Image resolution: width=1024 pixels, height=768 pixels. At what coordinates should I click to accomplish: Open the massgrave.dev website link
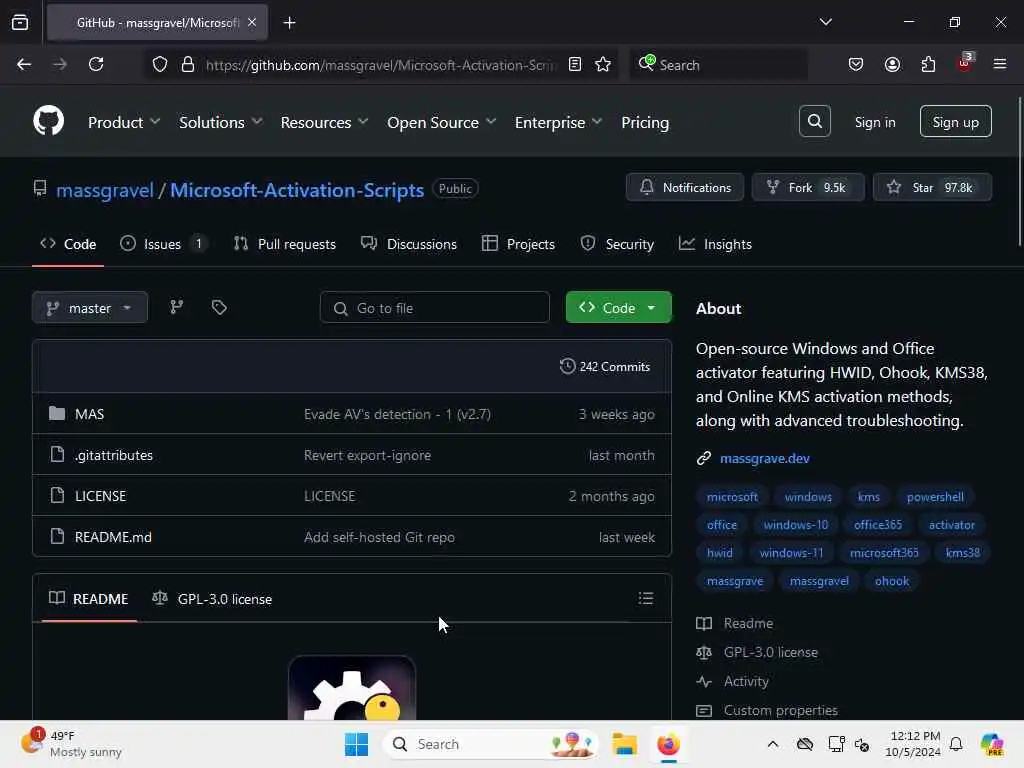point(764,458)
